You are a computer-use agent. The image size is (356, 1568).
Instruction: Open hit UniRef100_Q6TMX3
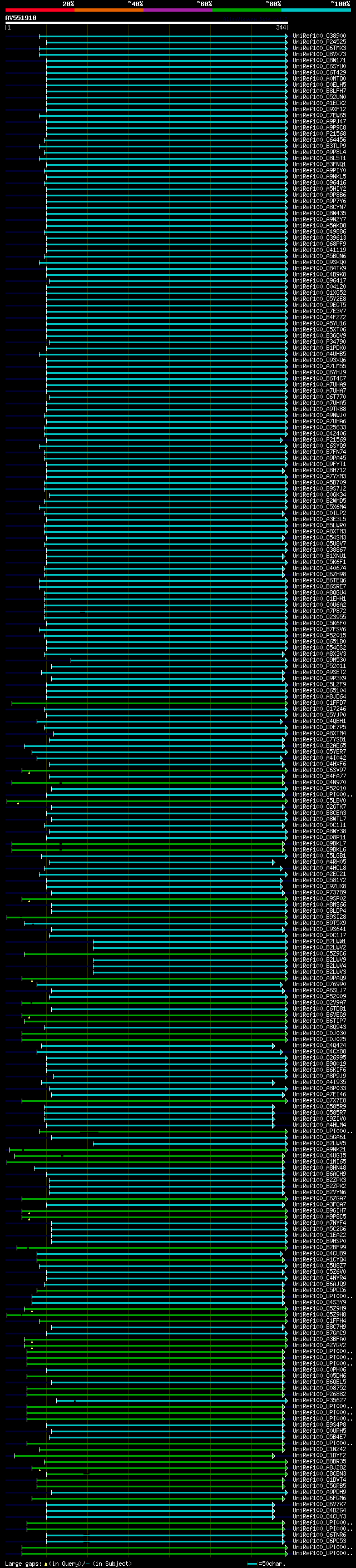point(319,48)
